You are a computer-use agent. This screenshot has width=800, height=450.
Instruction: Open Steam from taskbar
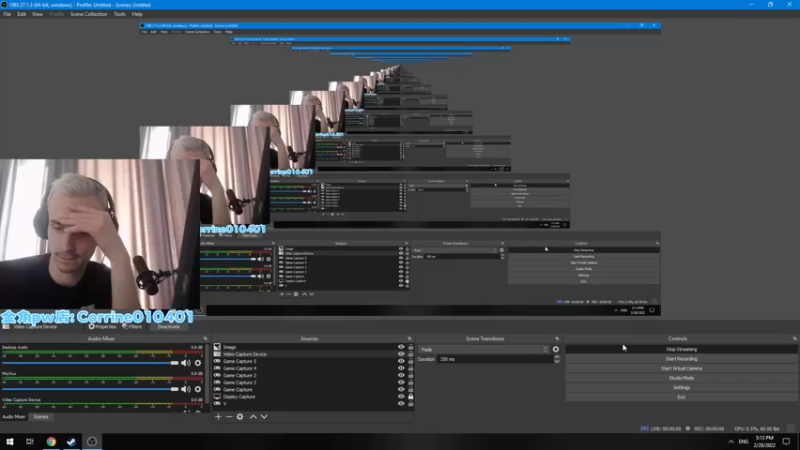[x=71, y=442]
